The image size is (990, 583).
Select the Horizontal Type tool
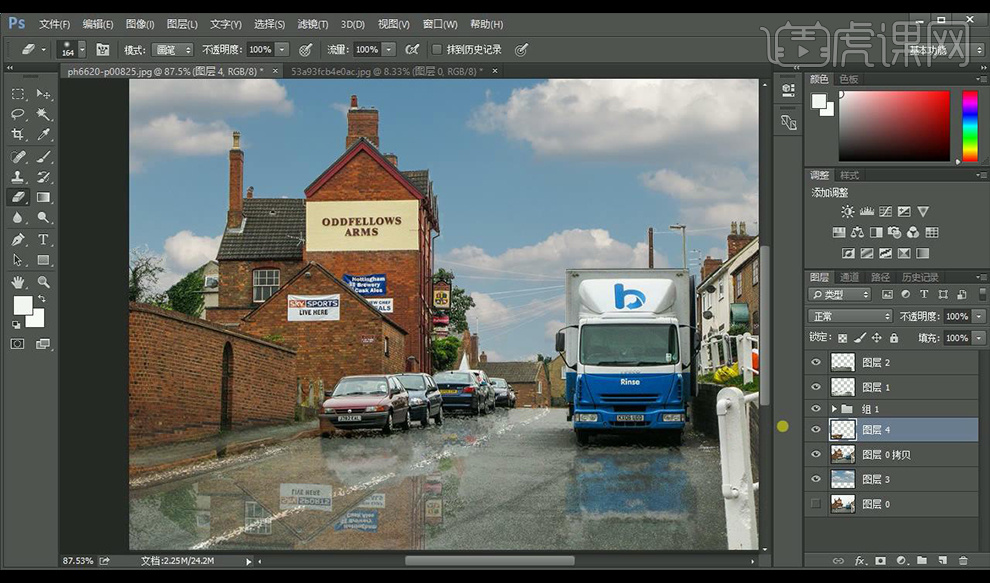(43, 239)
